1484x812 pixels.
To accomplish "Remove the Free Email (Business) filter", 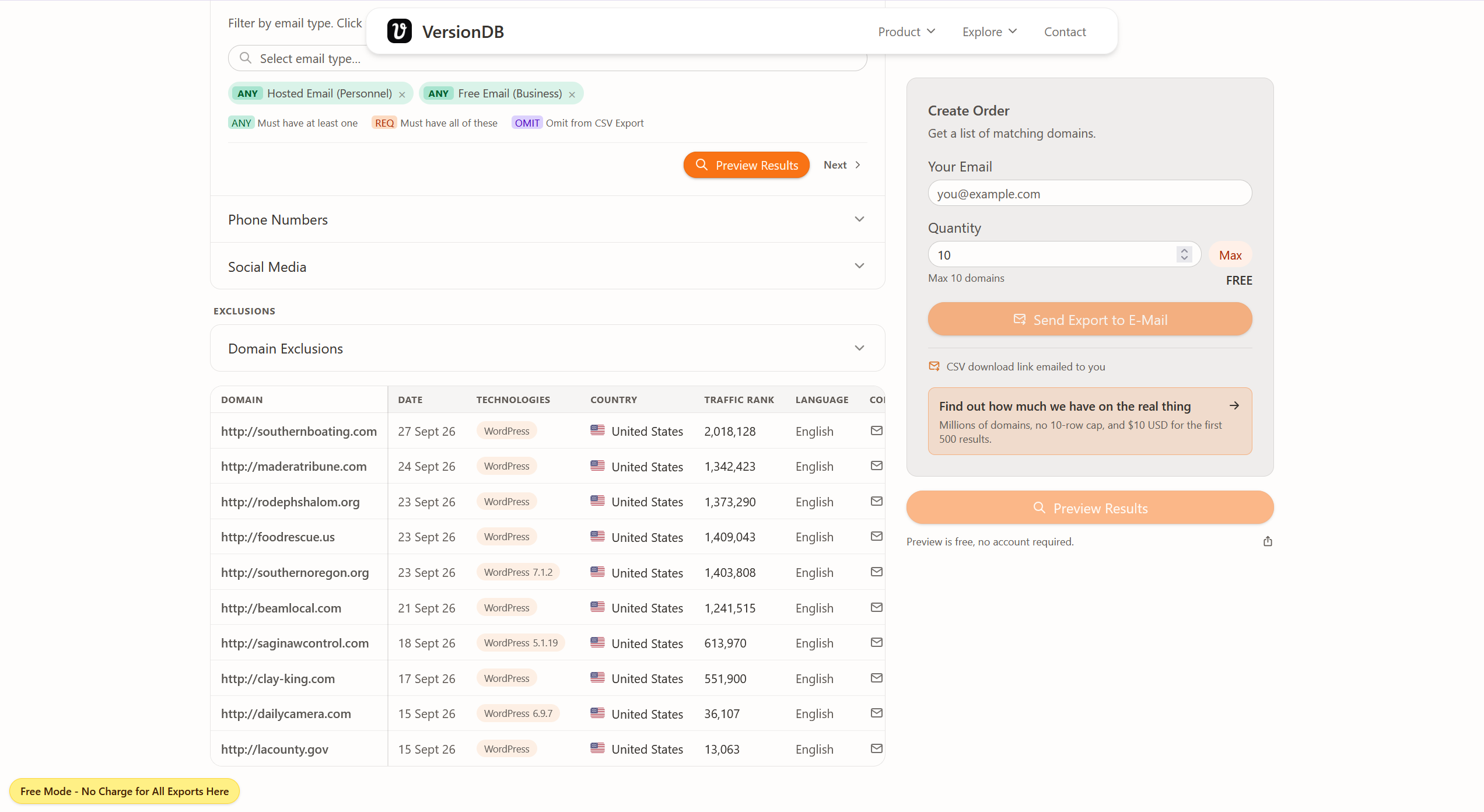I will click(x=572, y=94).
